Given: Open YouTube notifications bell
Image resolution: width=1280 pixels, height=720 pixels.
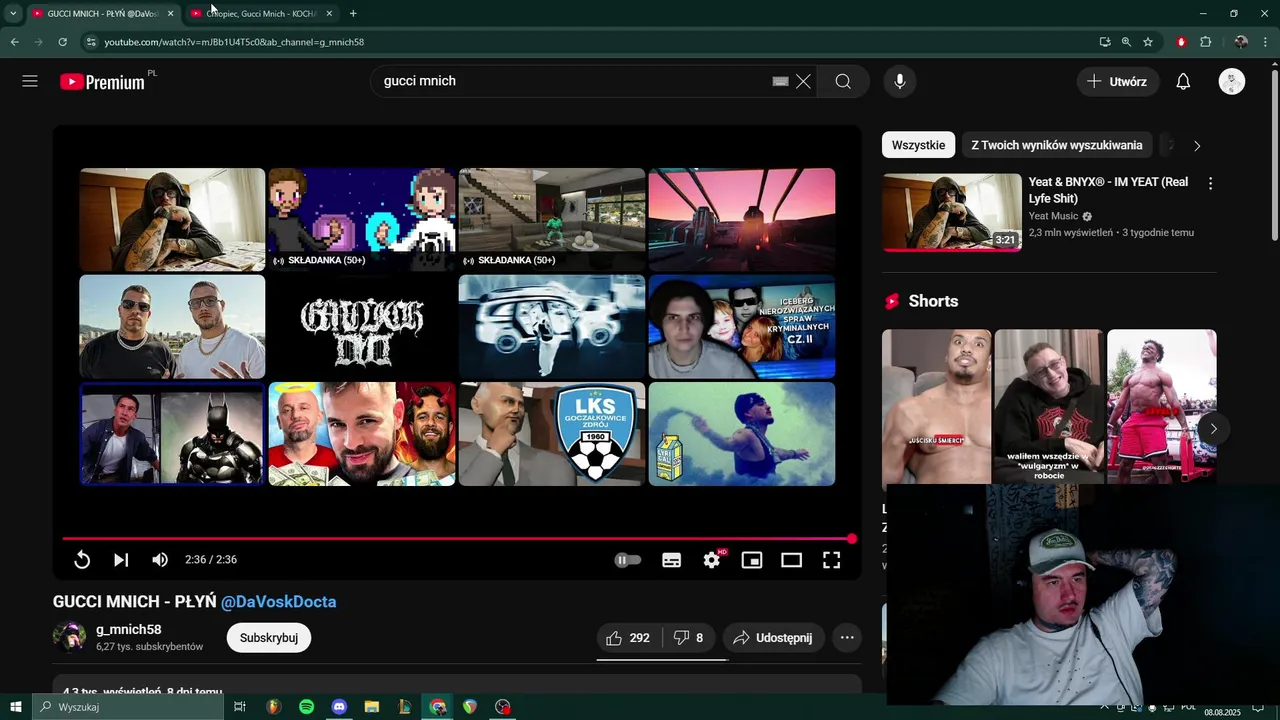Looking at the screenshot, I should tap(1183, 81).
